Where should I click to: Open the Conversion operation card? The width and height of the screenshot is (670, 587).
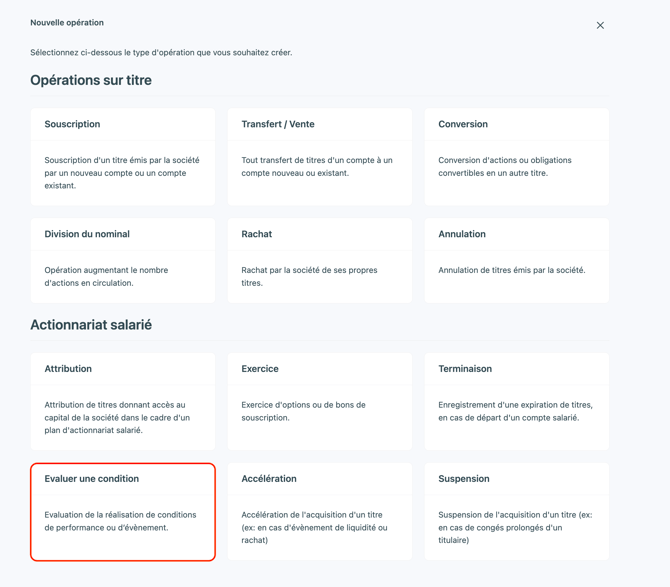(517, 157)
